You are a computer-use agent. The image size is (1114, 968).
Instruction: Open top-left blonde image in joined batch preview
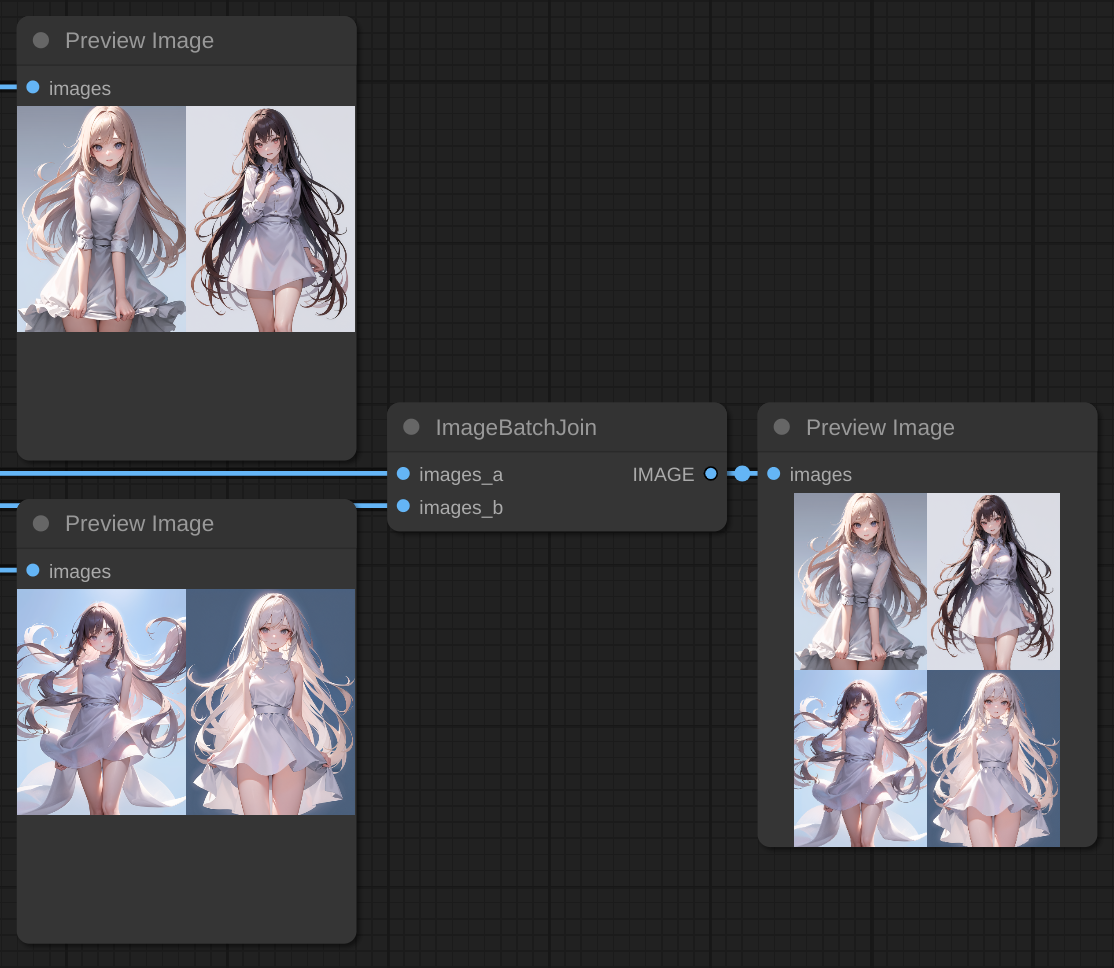860,581
